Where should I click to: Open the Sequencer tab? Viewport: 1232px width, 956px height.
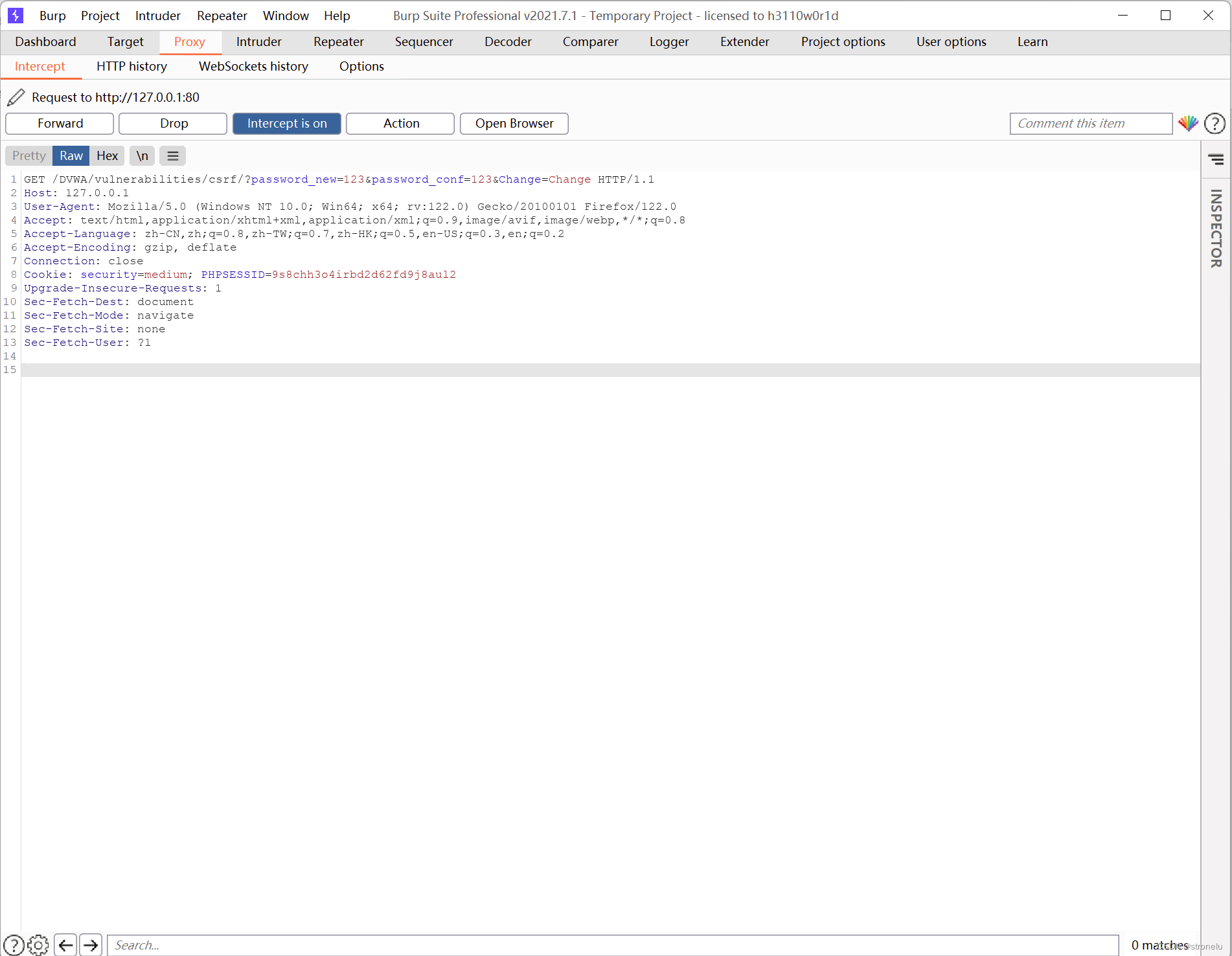point(424,41)
